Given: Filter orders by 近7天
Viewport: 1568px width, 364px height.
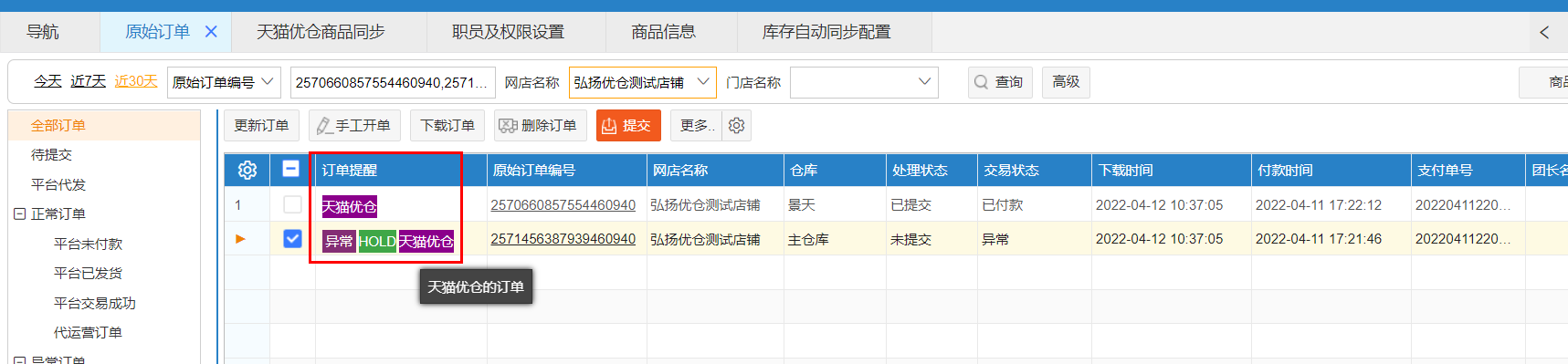Looking at the screenshot, I should coord(88,81).
